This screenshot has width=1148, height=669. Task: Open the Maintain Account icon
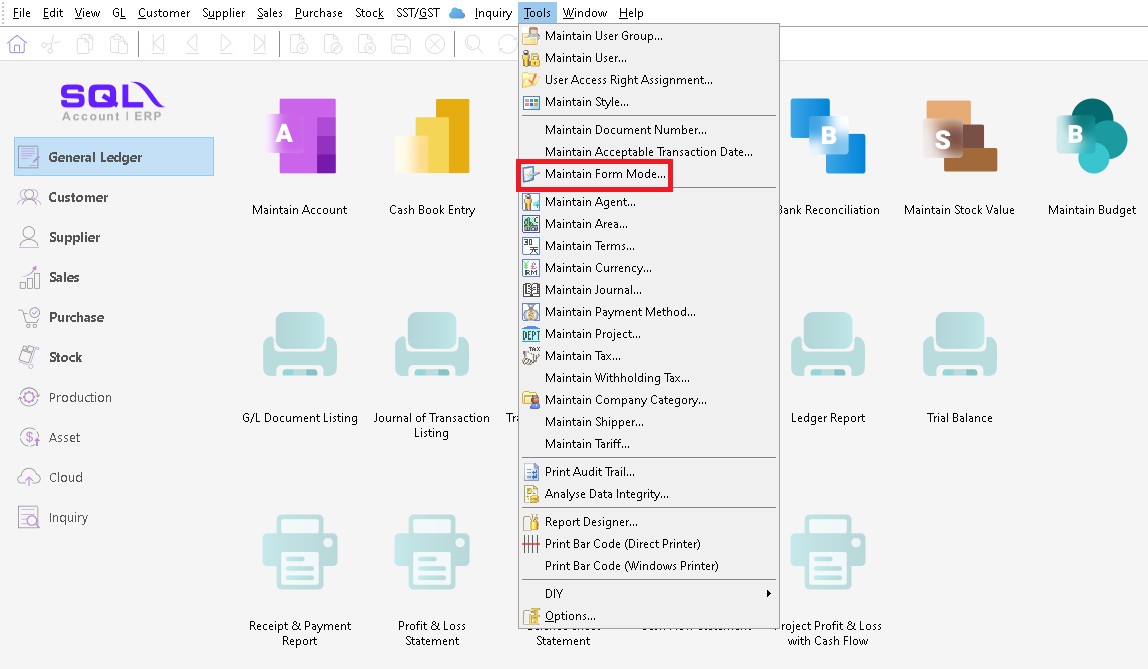tap(299, 137)
